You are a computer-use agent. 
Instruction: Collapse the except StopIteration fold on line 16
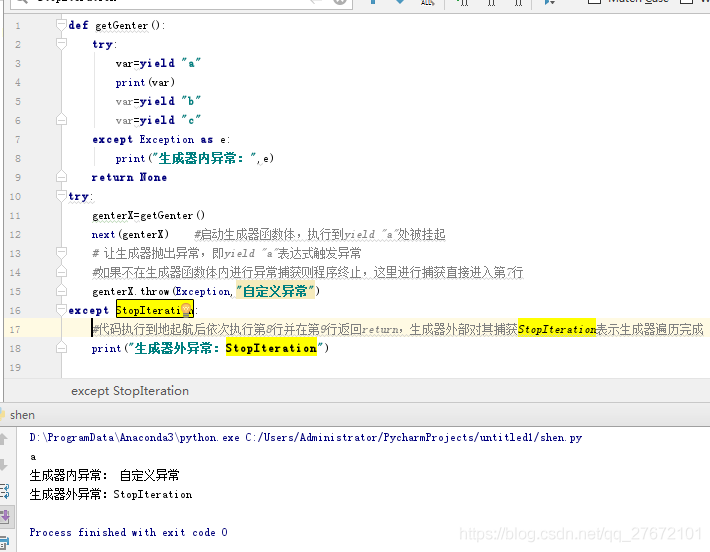61,310
